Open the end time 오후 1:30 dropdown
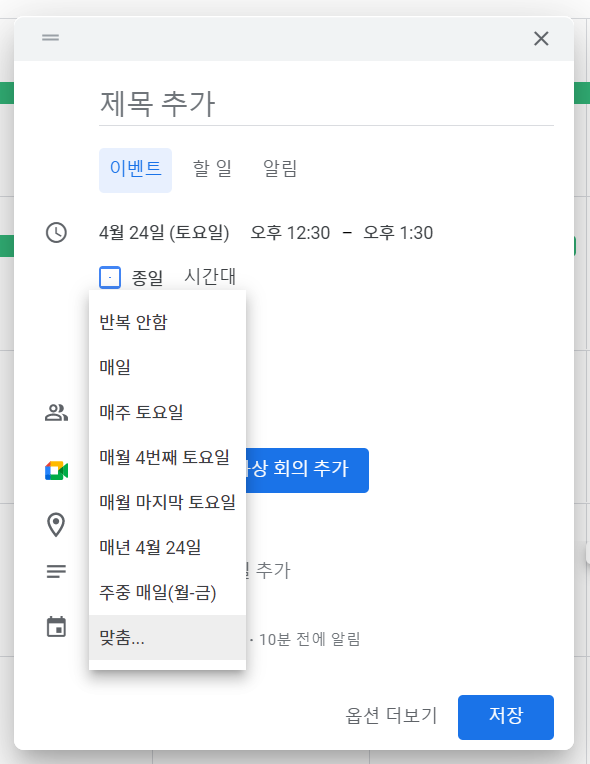590x764 pixels. click(x=398, y=233)
